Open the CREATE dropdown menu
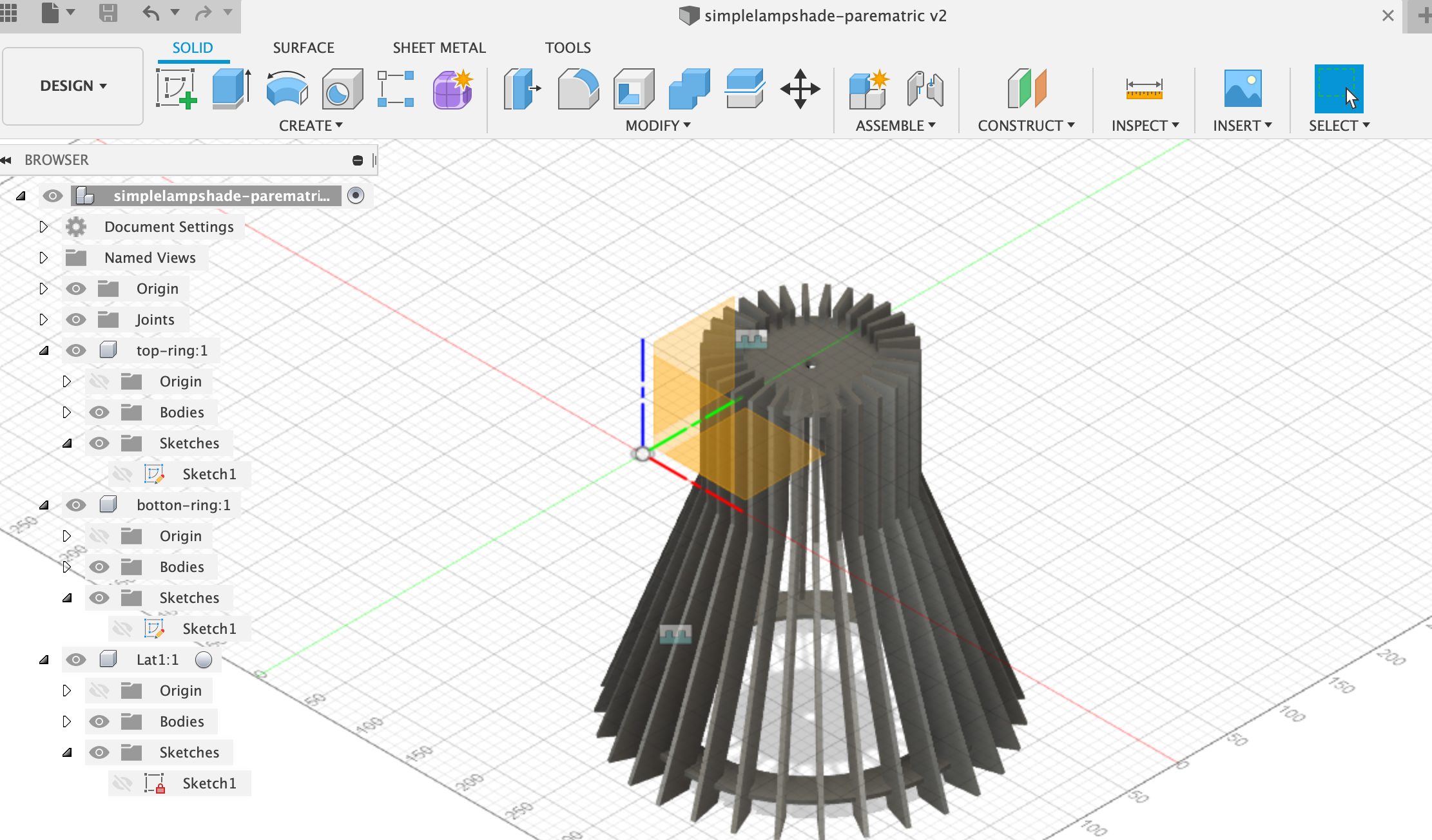The height and width of the screenshot is (840, 1432). pos(311,126)
